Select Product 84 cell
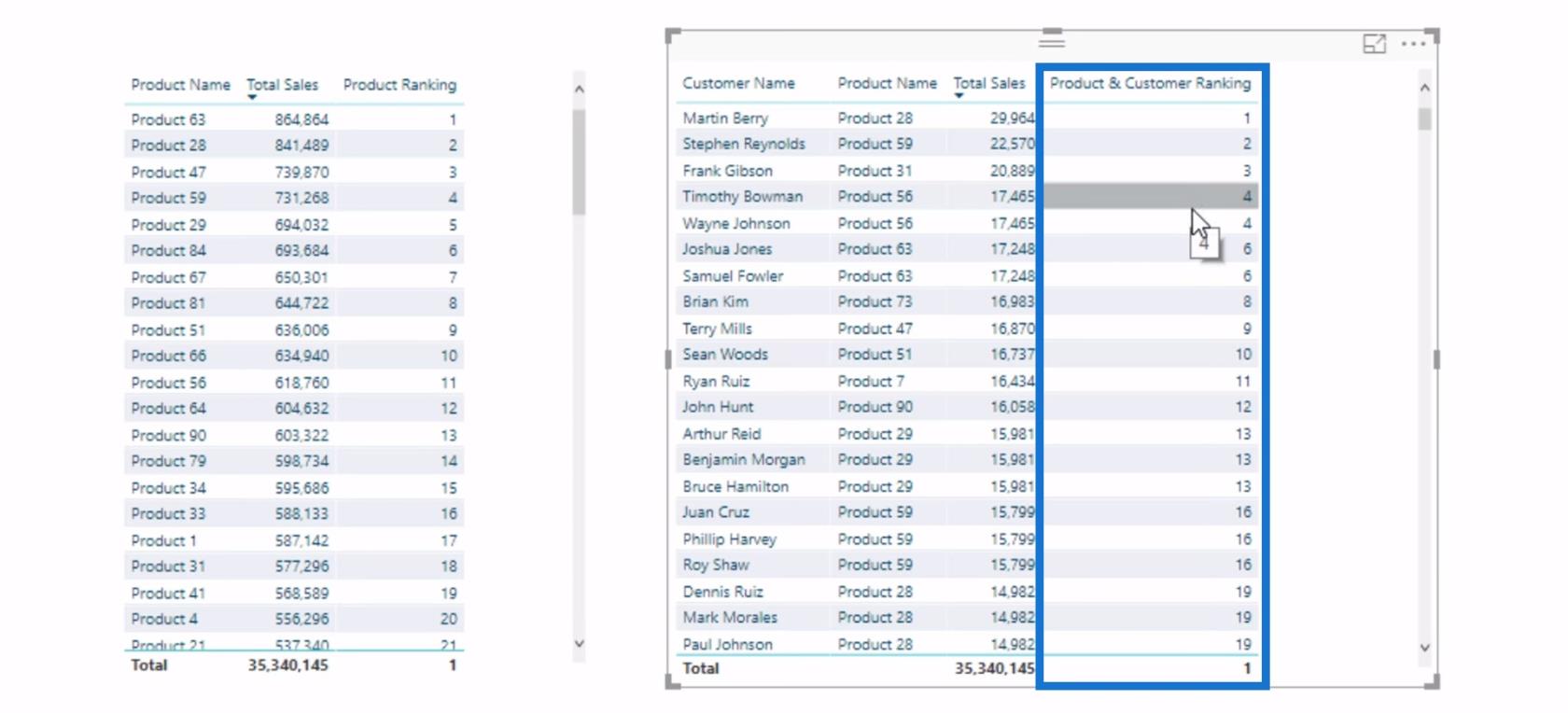The height and width of the screenshot is (713, 1568). (168, 250)
